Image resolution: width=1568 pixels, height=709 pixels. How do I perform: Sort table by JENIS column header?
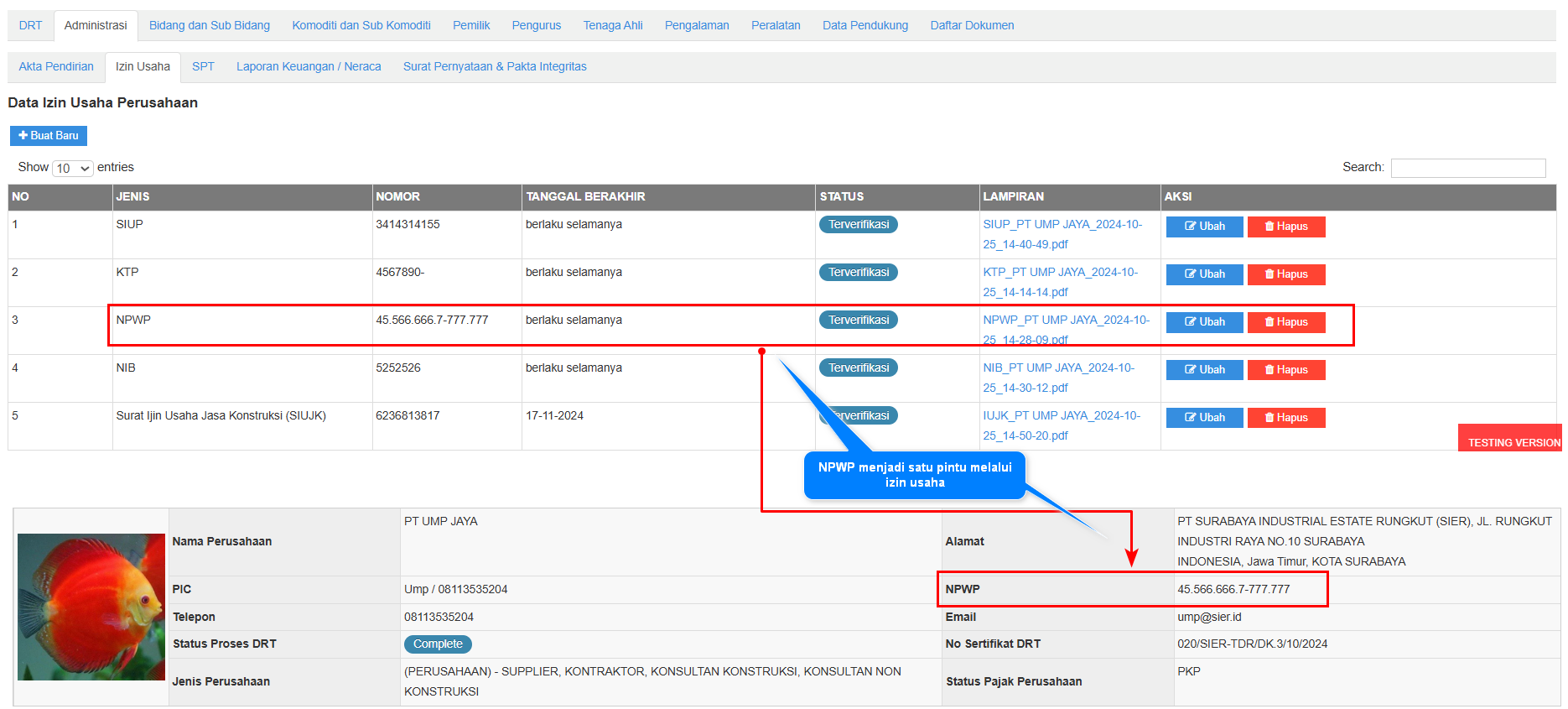[x=132, y=196]
